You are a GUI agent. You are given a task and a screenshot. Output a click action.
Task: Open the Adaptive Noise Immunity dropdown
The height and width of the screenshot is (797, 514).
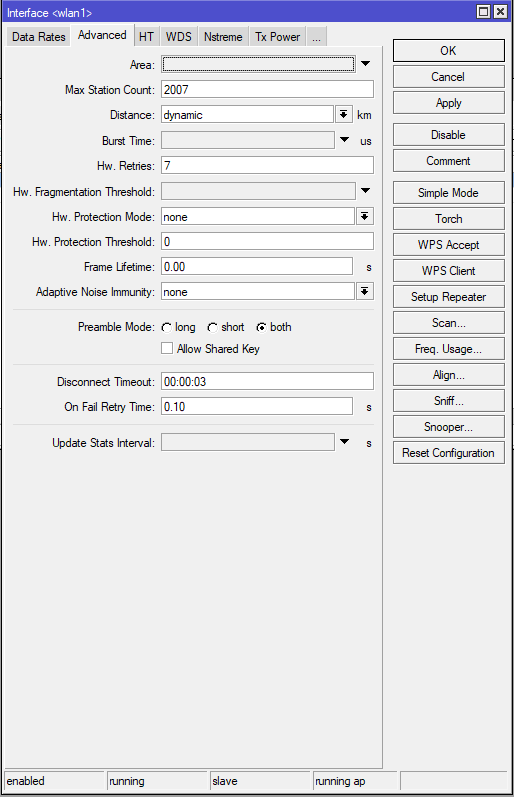(x=365, y=292)
